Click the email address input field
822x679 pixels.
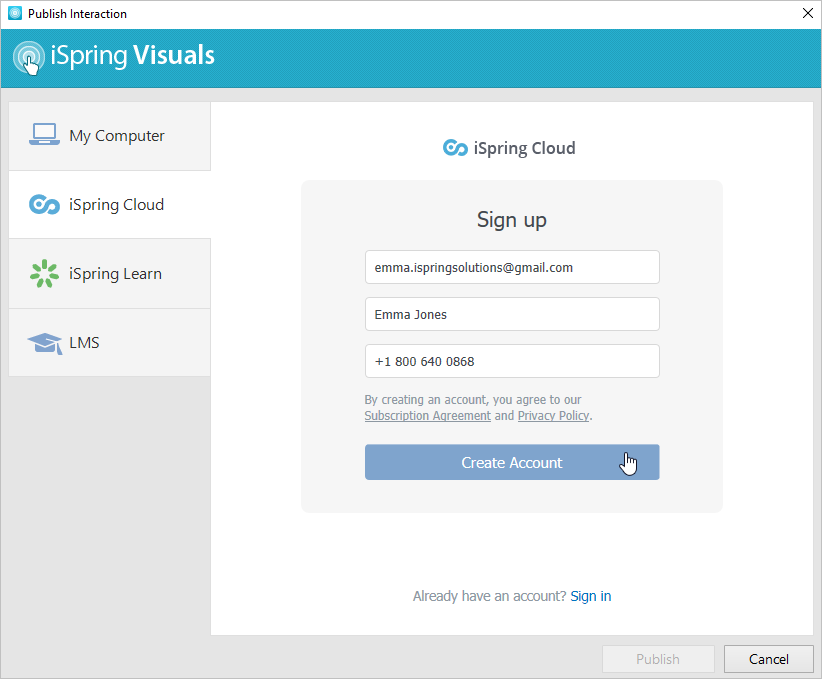(x=512, y=267)
